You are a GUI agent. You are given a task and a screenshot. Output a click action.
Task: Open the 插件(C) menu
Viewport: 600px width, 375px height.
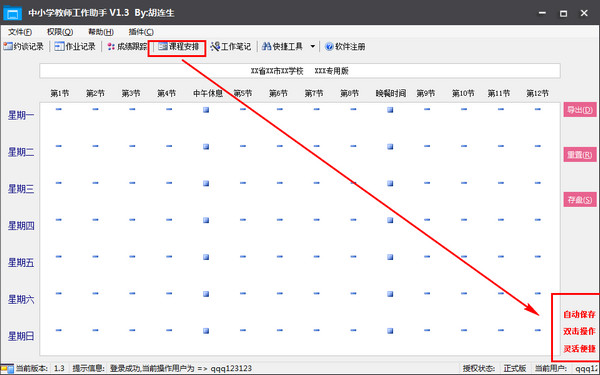(141, 32)
